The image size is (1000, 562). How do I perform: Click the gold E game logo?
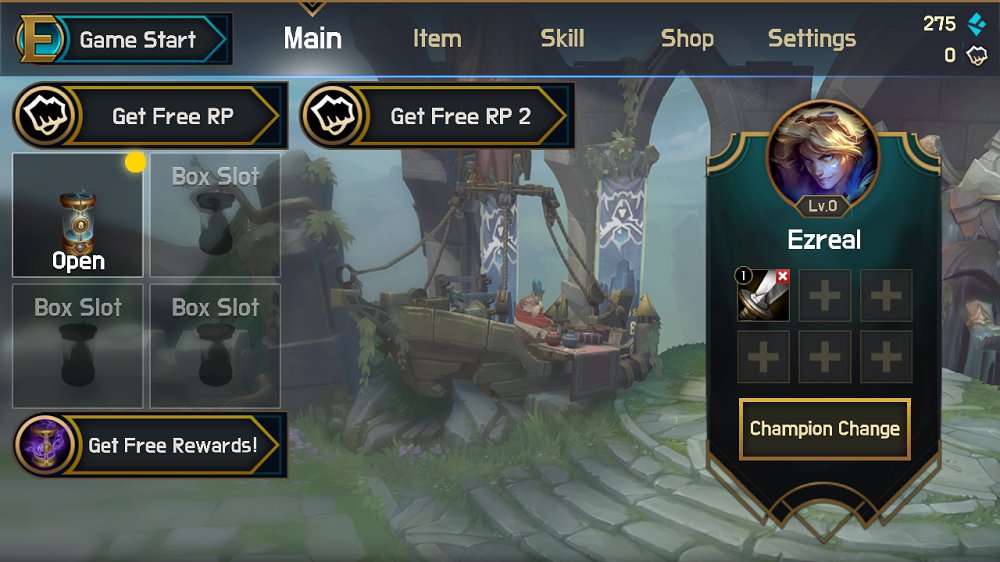40,39
